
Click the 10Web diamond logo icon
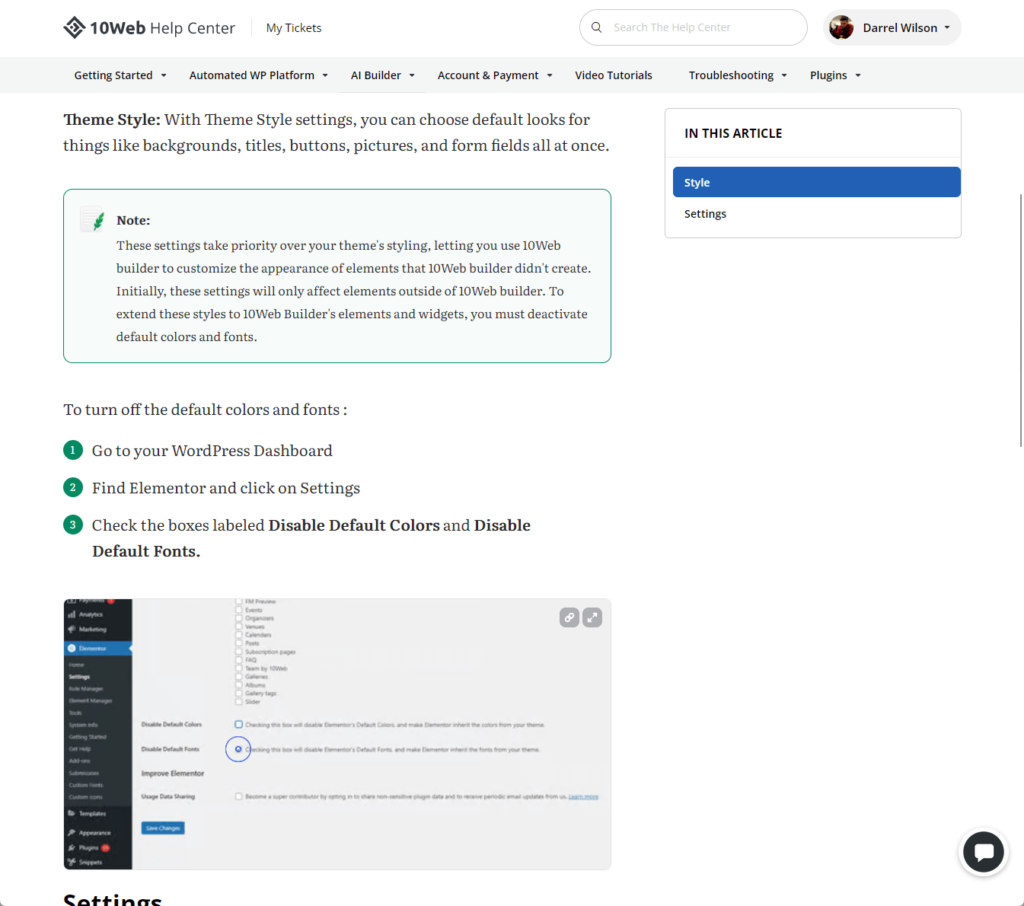[74, 27]
